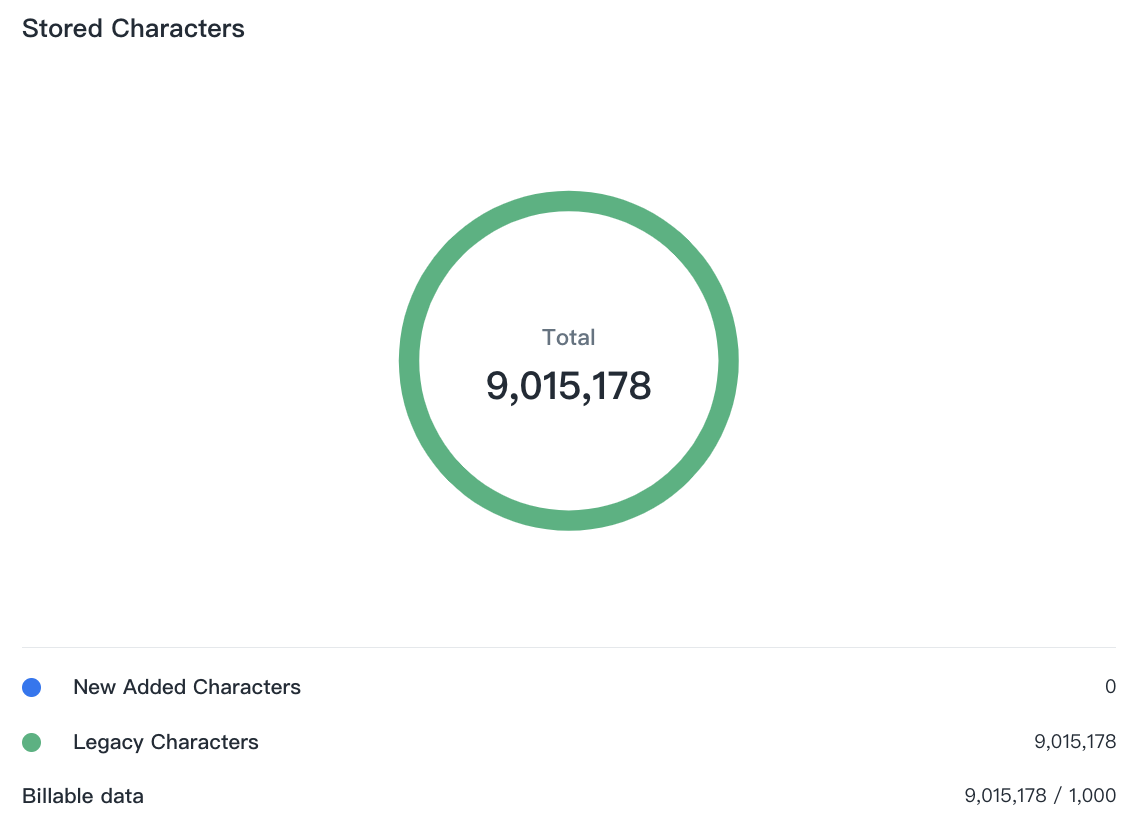Image resolution: width=1142 pixels, height=828 pixels.
Task: Select the "Stored Characters" panel title
Action: (133, 29)
